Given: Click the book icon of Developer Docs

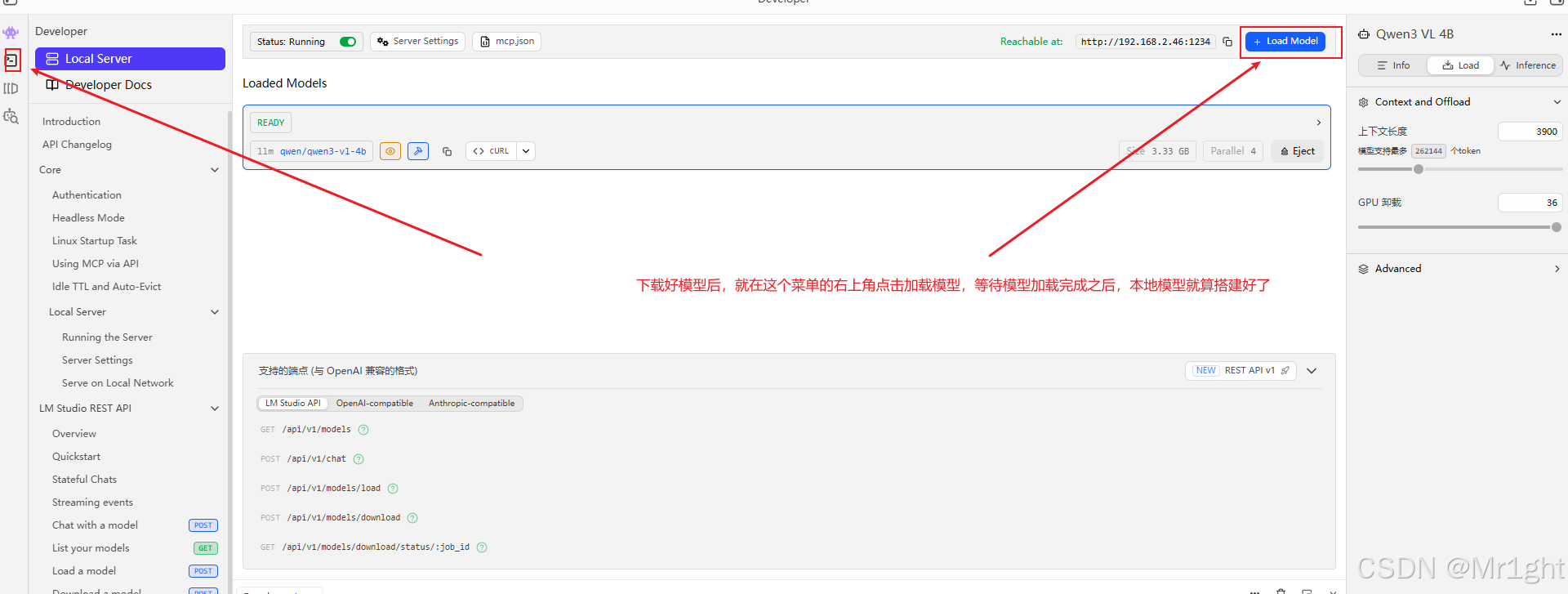Looking at the screenshot, I should (x=52, y=85).
